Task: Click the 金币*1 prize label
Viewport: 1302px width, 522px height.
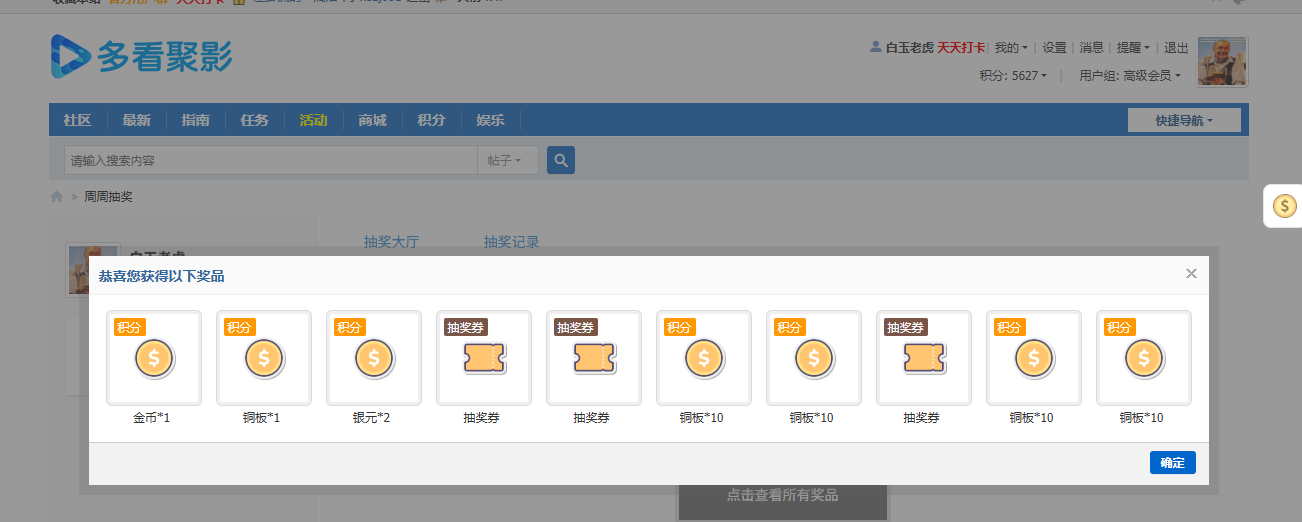Action: (x=152, y=418)
